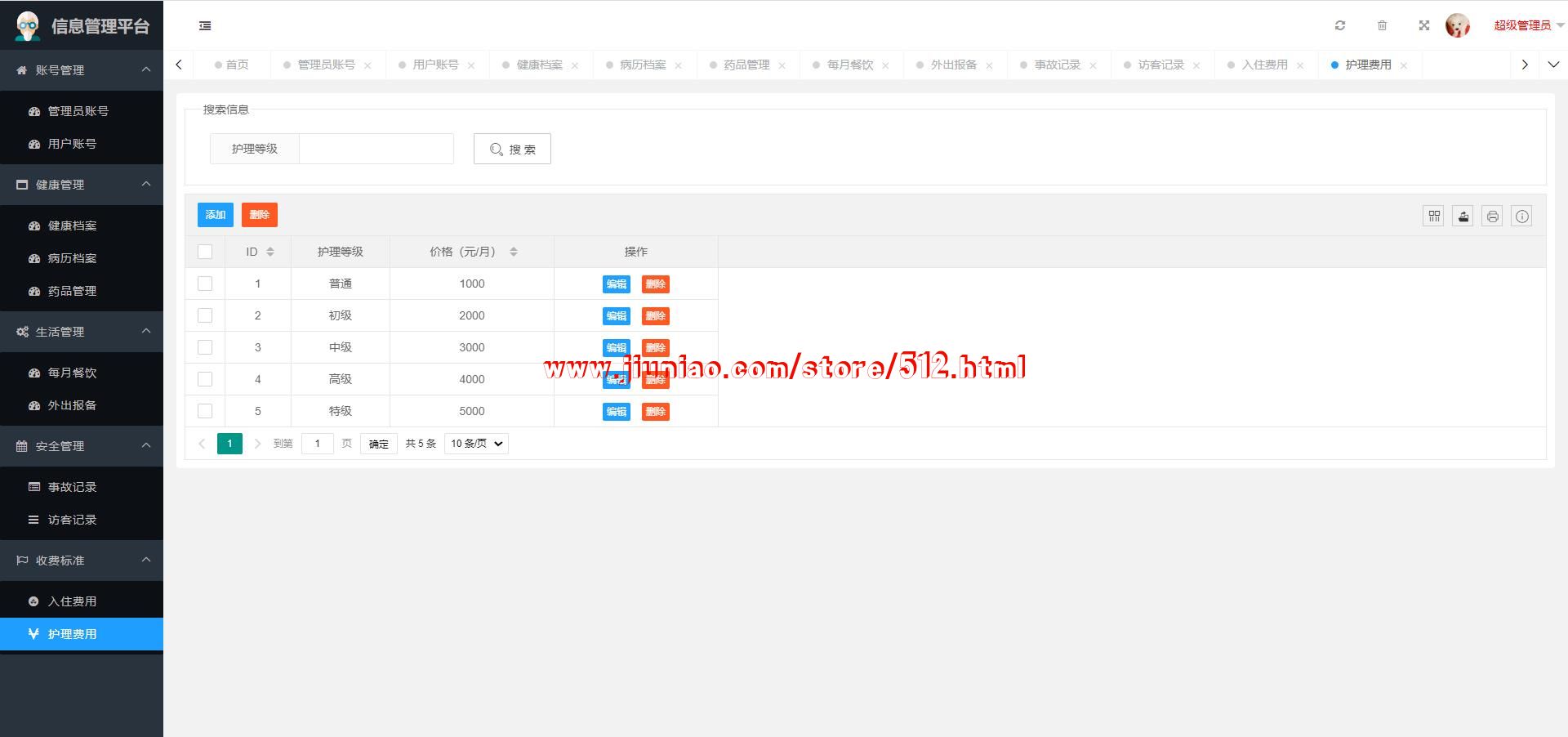Open 用户账号 in the sidebar

pyautogui.click(x=82, y=144)
